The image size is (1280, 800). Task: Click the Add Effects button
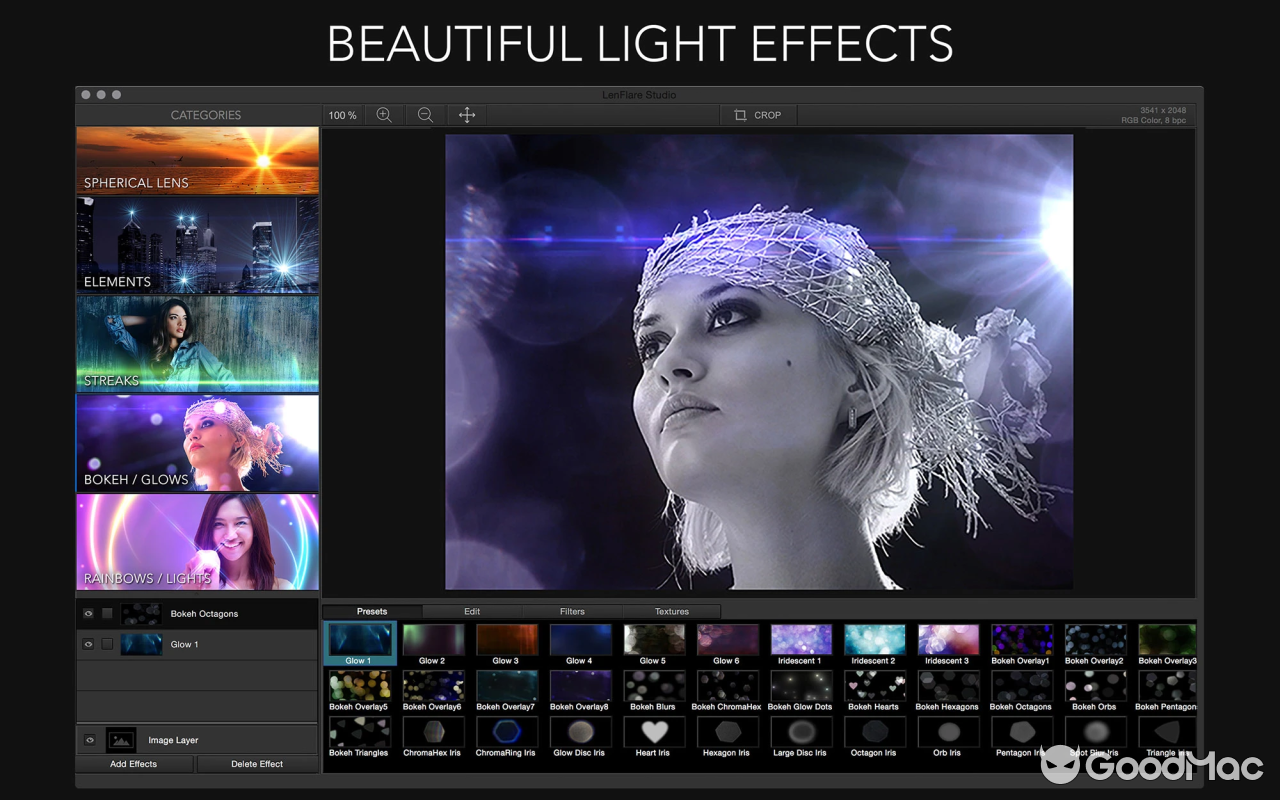point(133,763)
